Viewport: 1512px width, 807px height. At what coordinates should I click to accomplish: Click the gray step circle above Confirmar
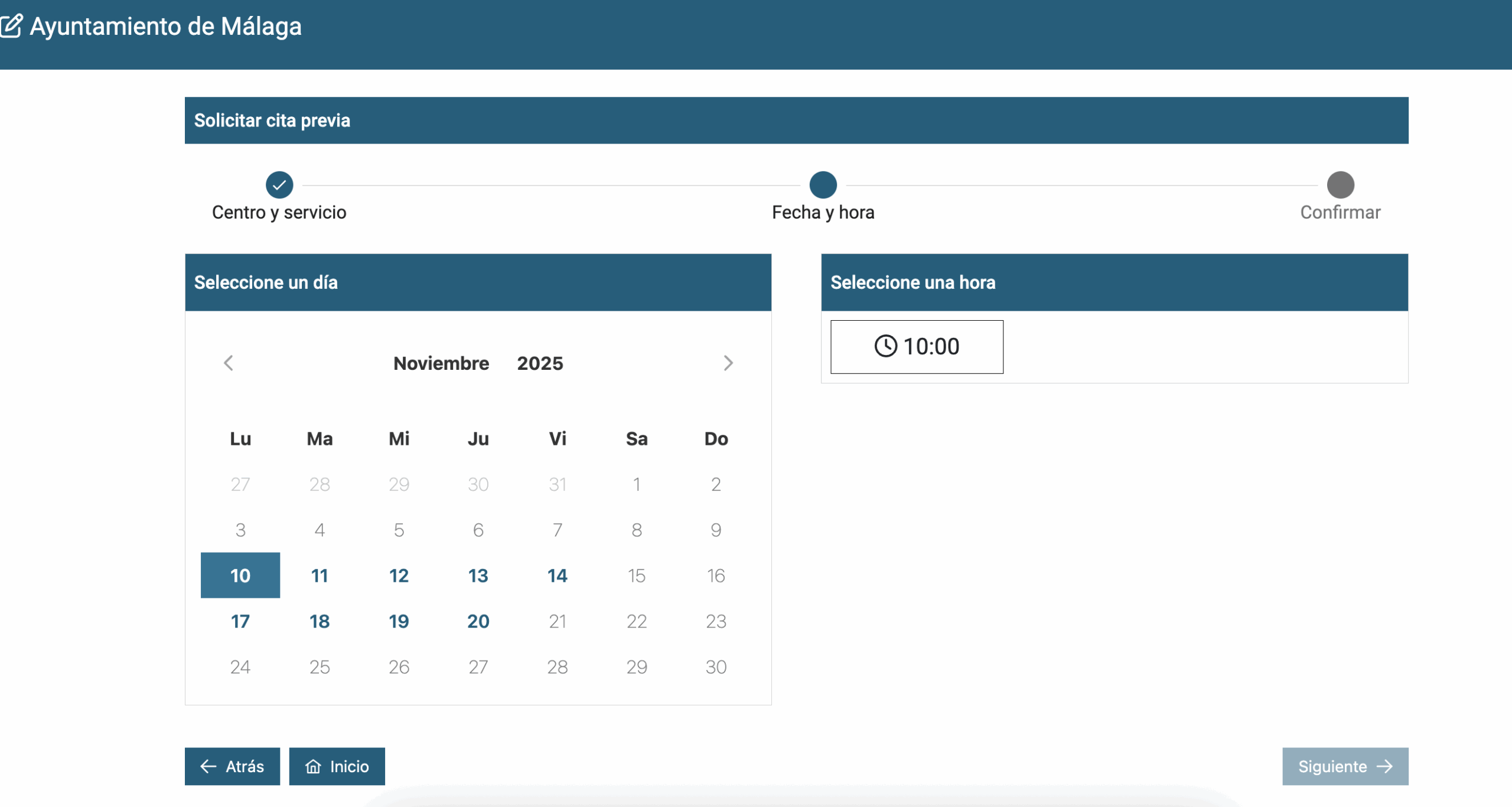(1340, 184)
